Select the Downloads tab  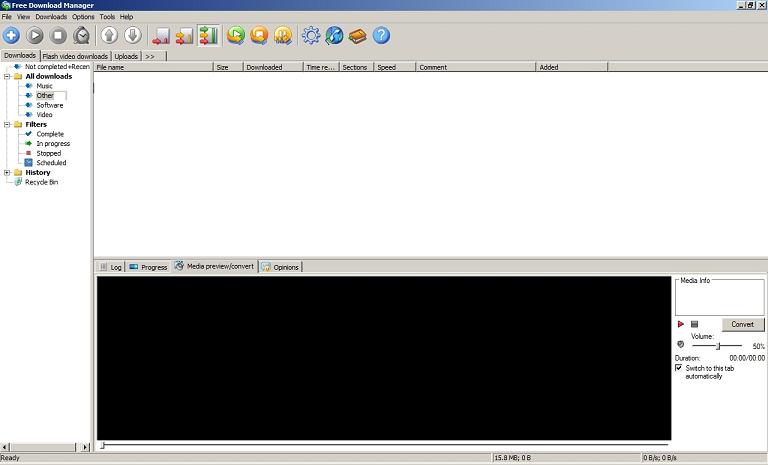click(20, 55)
